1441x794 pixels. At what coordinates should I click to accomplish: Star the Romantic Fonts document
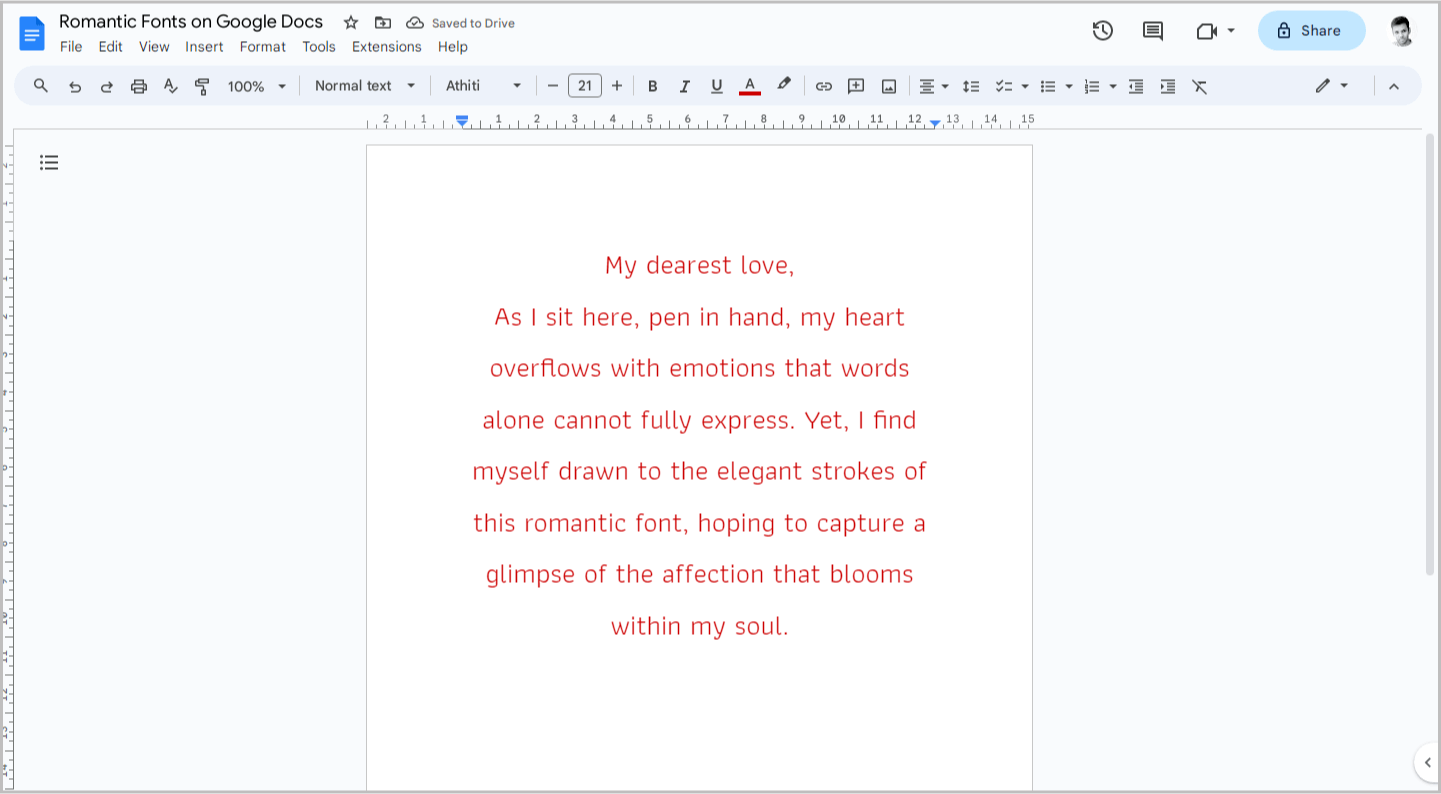tap(351, 22)
